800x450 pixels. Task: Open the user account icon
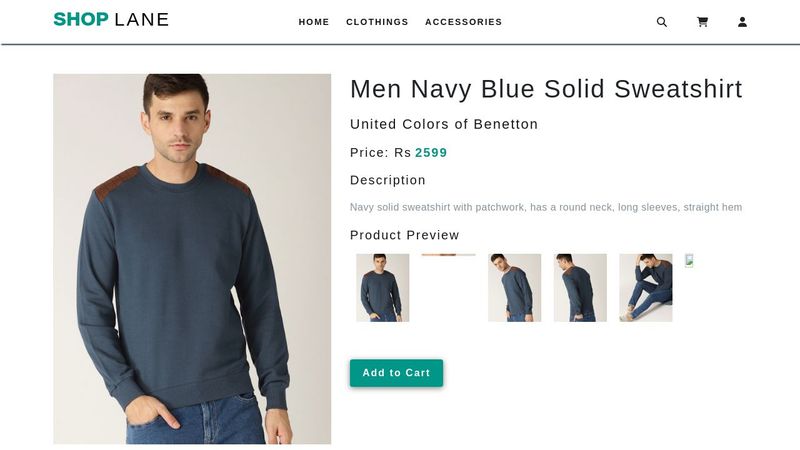click(x=742, y=22)
